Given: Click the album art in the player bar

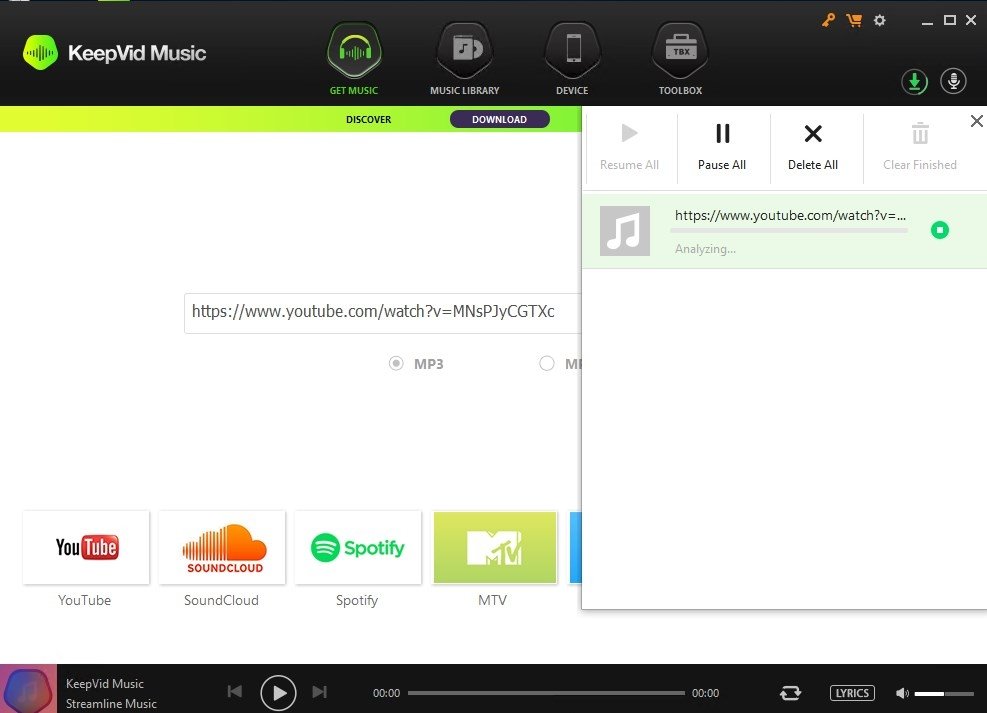Looking at the screenshot, I should [28, 689].
